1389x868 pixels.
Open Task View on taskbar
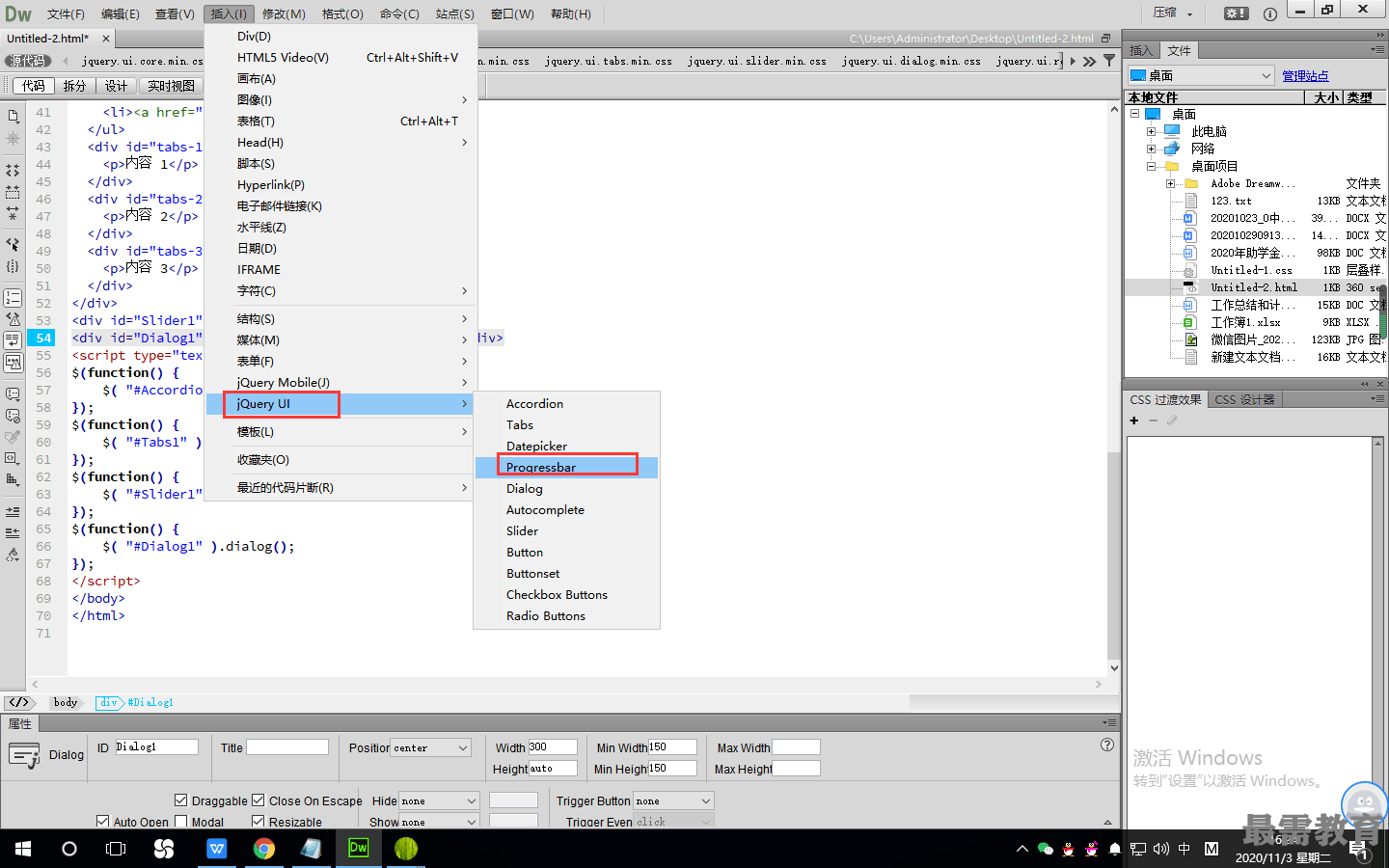pyautogui.click(x=116, y=849)
